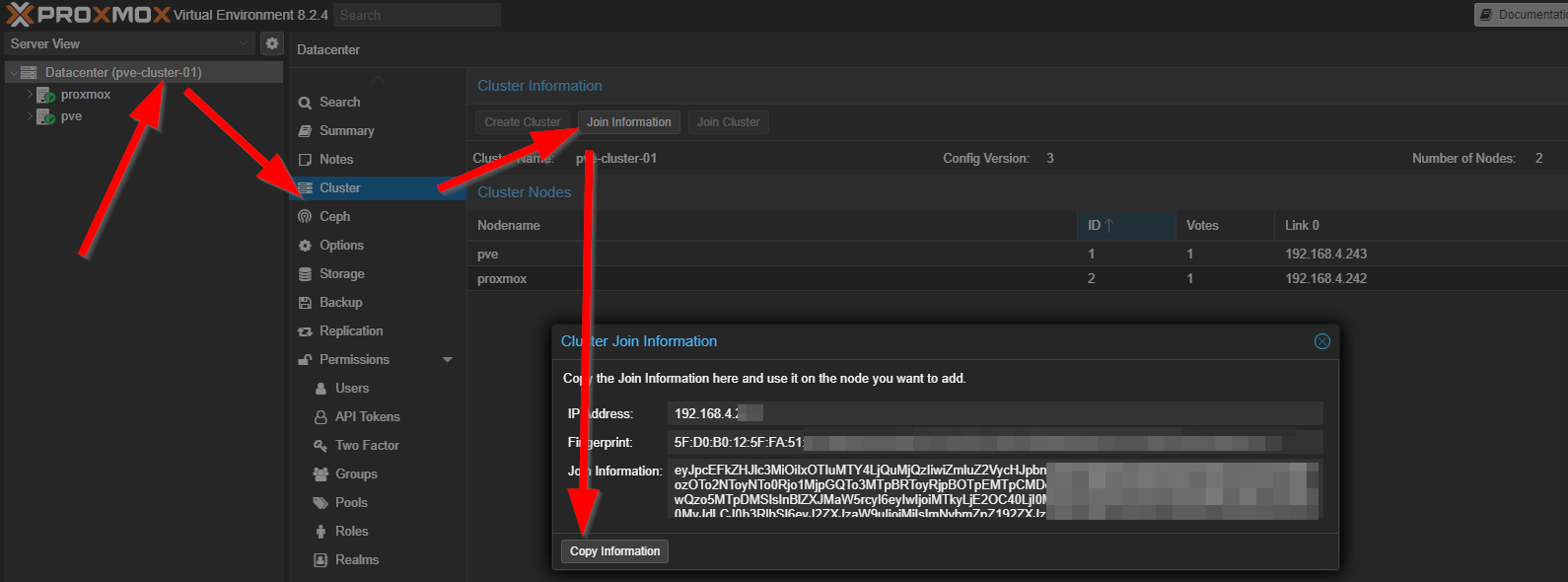
Task: Collapse the Permissions submenu arrow
Action: click(448, 360)
